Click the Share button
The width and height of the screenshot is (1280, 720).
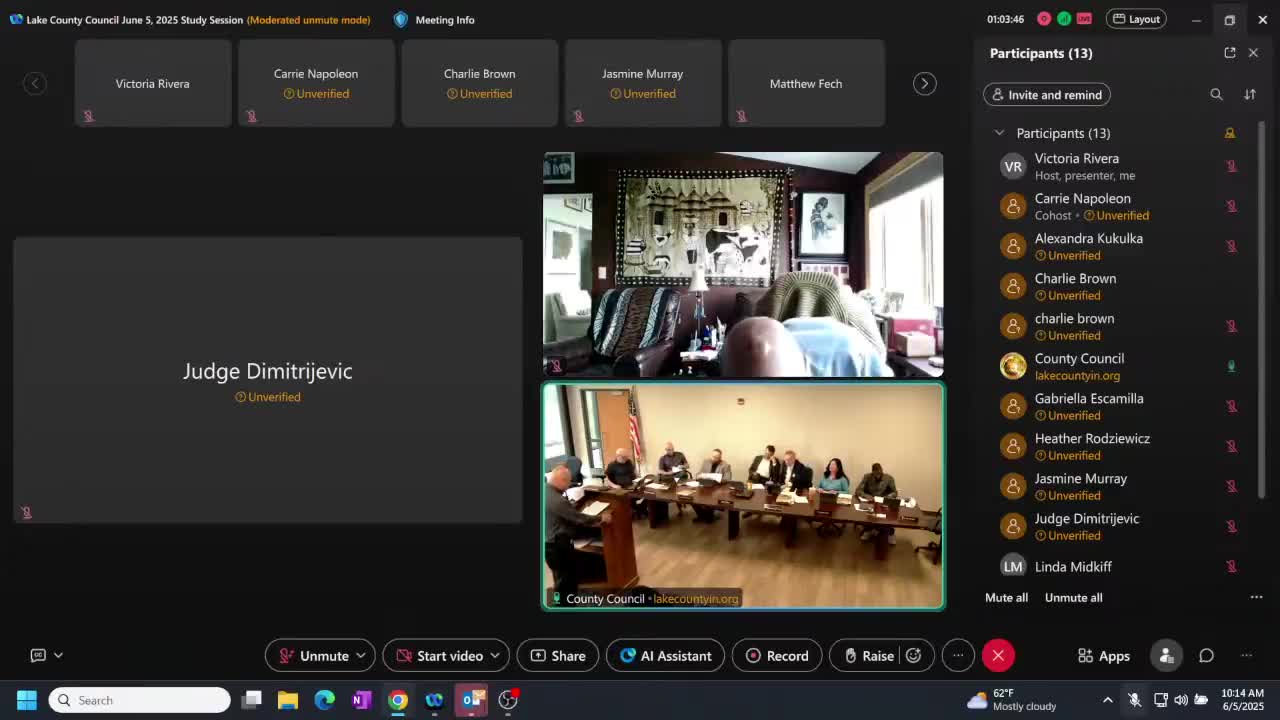558,656
